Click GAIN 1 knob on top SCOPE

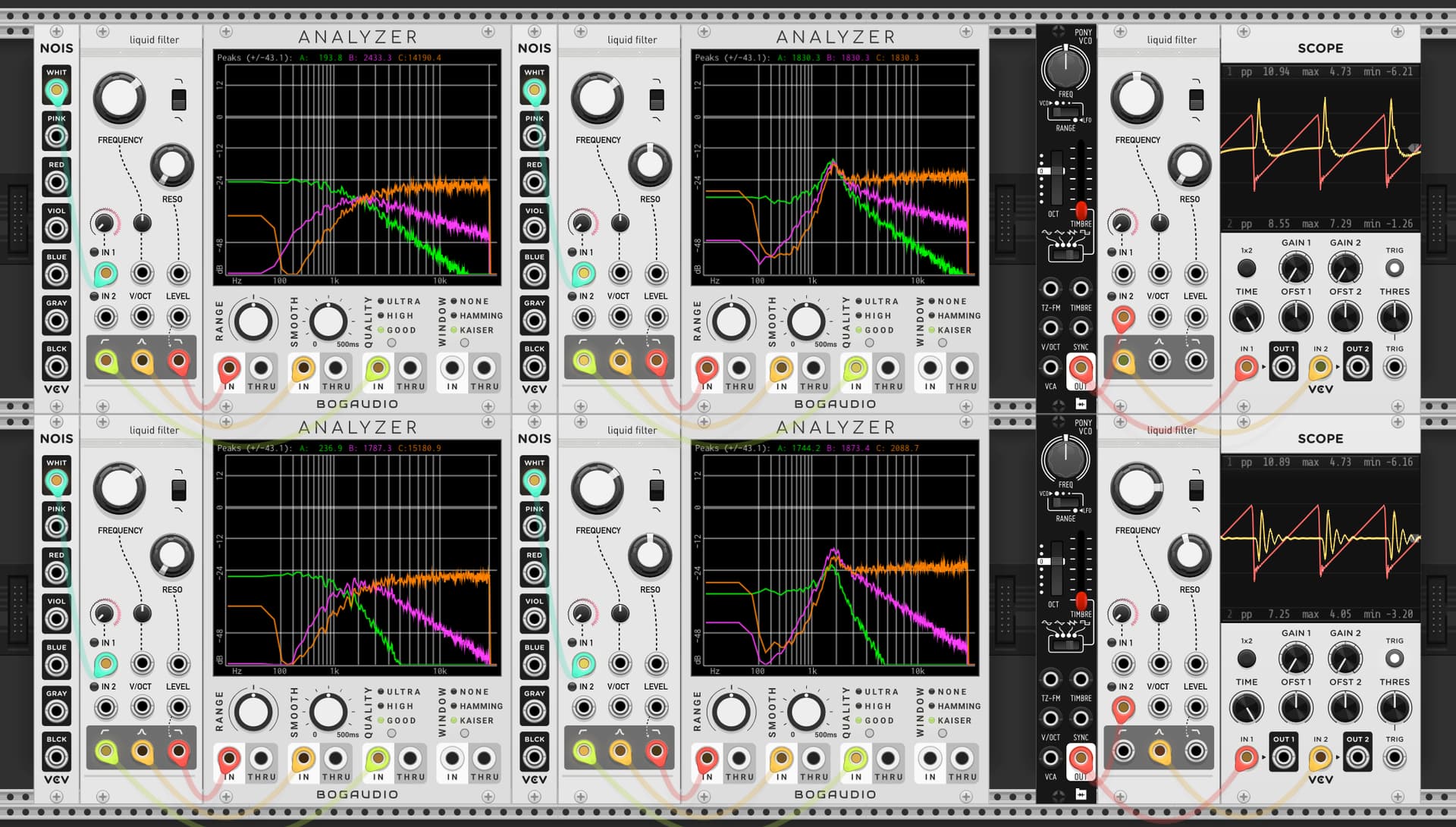click(1295, 268)
